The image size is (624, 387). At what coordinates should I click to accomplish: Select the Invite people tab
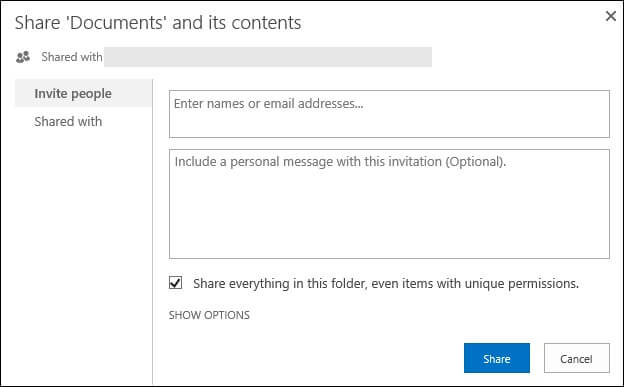[x=83, y=93]
